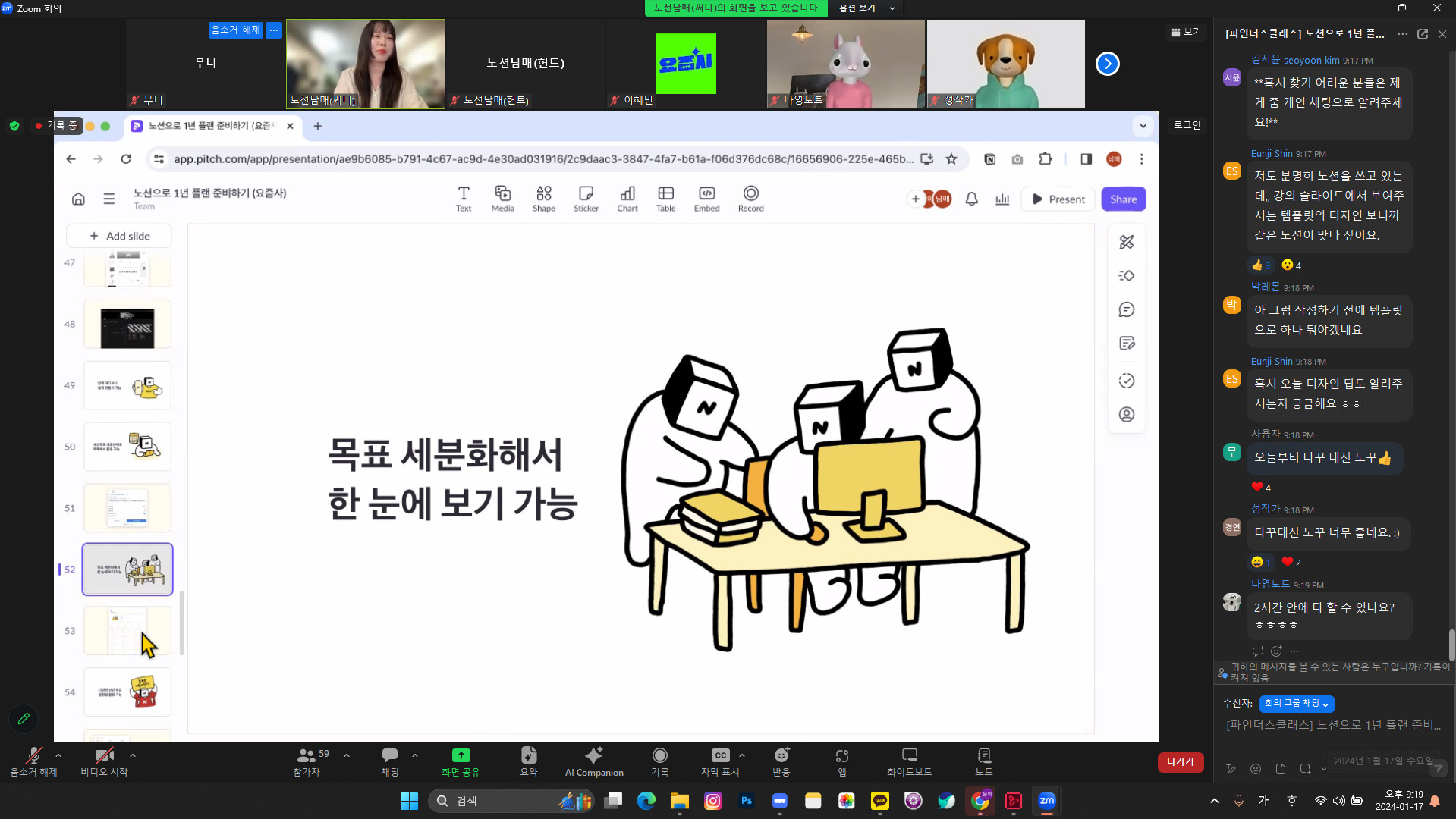Screen dimensions: 1456x819
Task: Go to Pitch home icon
Action: tap(78, 199)
